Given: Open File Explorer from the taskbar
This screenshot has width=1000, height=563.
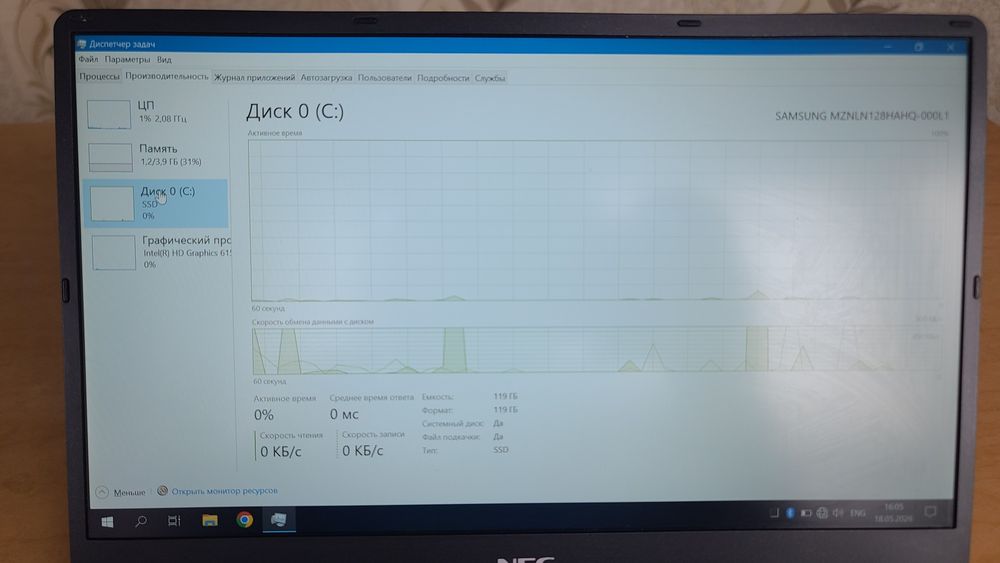Looking at the screenshot, I should 210,520.
